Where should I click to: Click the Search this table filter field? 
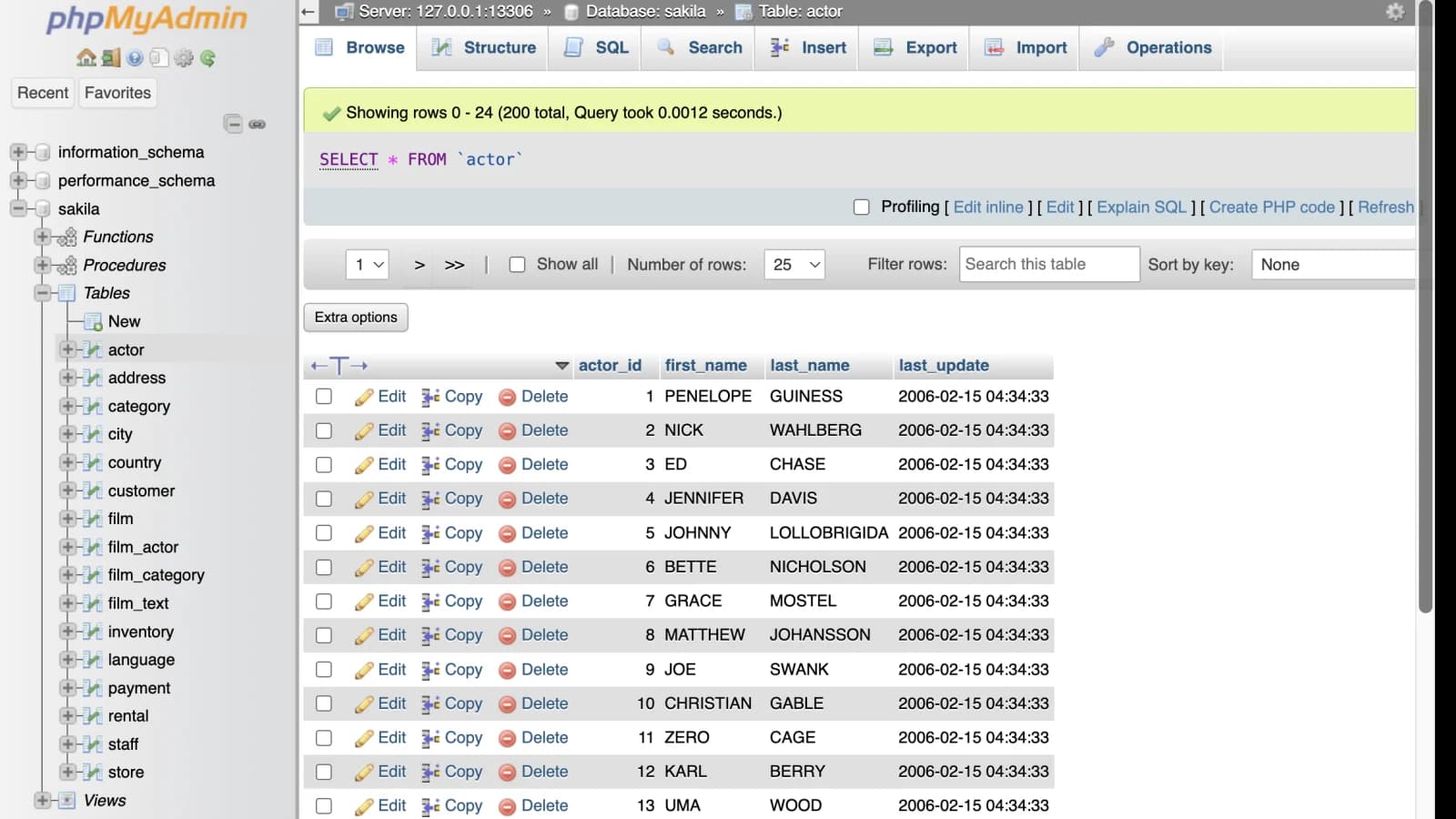[1049, 265]
